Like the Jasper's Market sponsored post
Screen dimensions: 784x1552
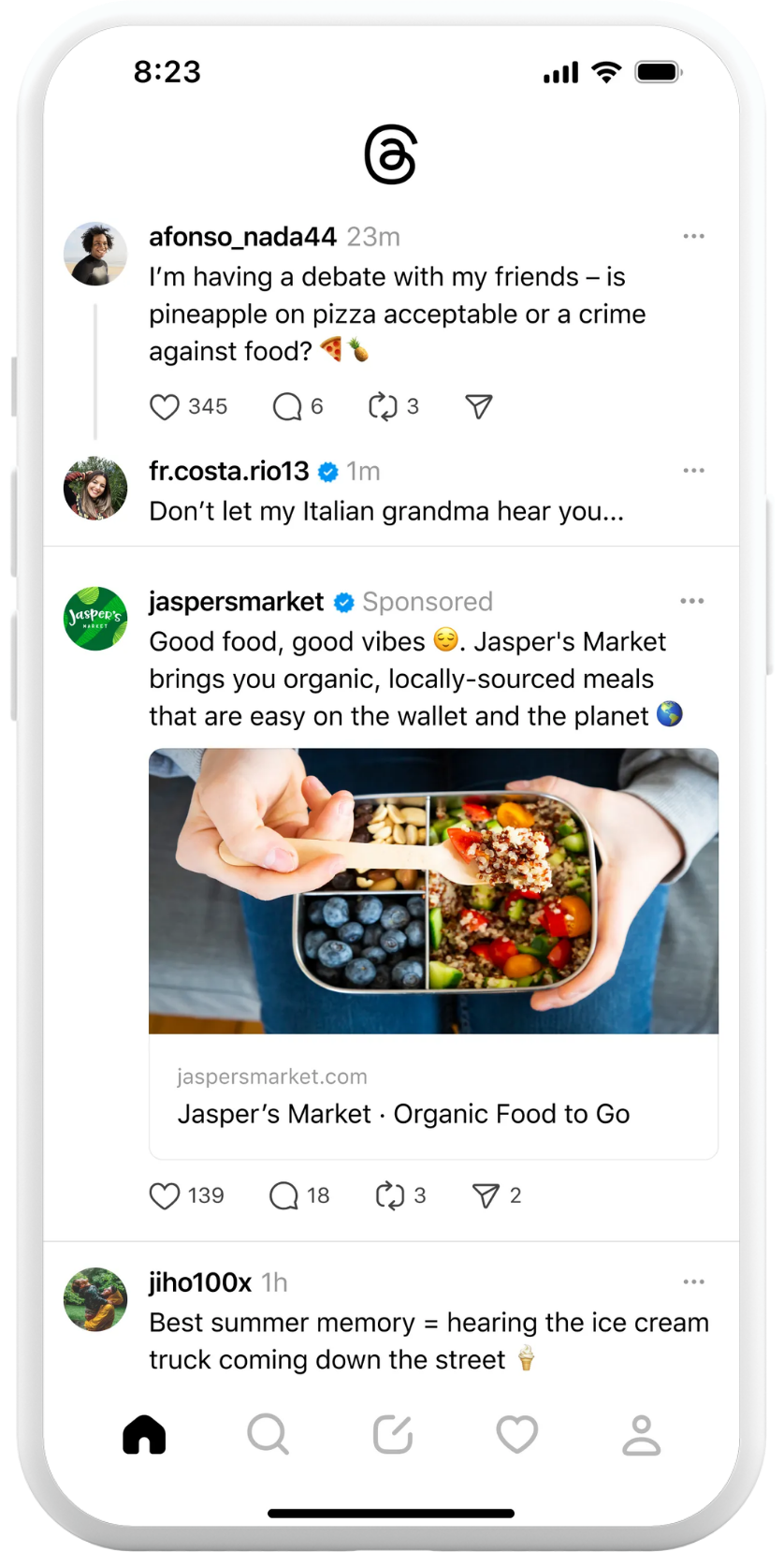point(165,1196)
